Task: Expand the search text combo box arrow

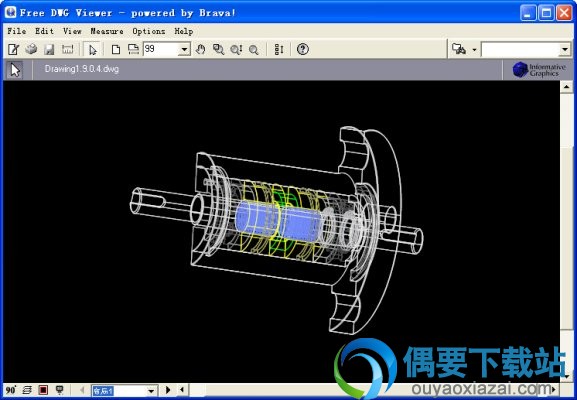Action: (x=565, y=49)
